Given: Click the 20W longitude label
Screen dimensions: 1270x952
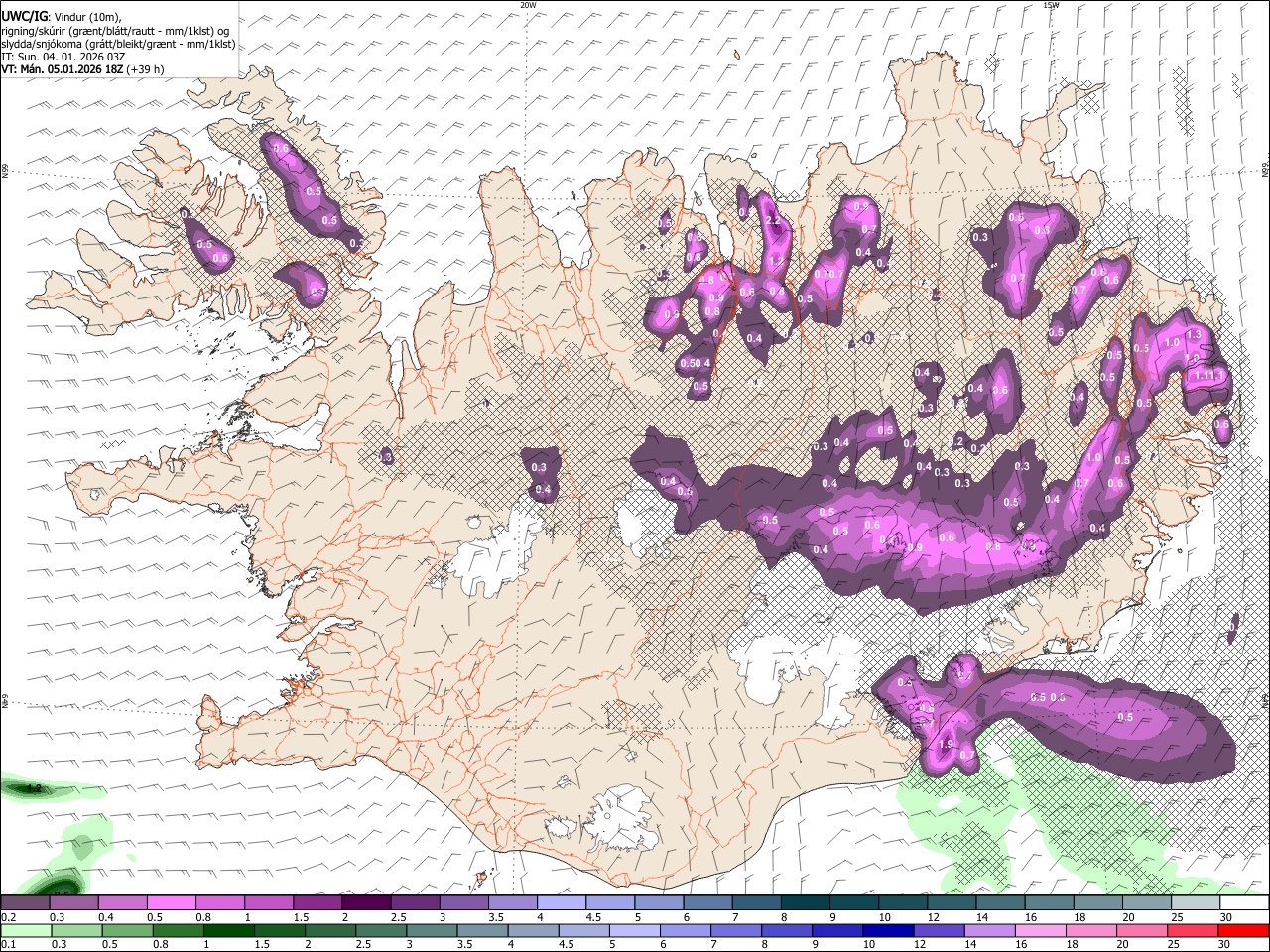Looking at the screenshot, I should tap(528, 5).
